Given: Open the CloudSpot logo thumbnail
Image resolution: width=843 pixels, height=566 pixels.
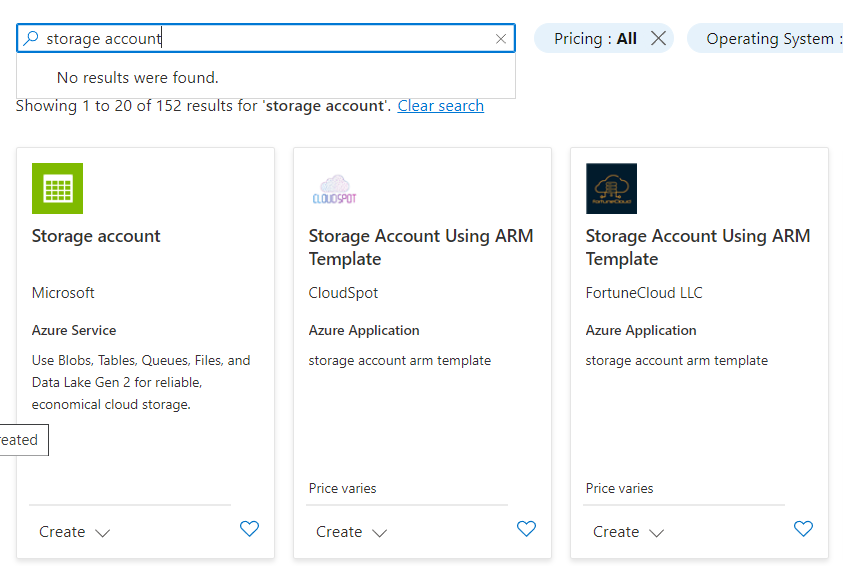Looking at the screenshot, I should click(334, 189).
